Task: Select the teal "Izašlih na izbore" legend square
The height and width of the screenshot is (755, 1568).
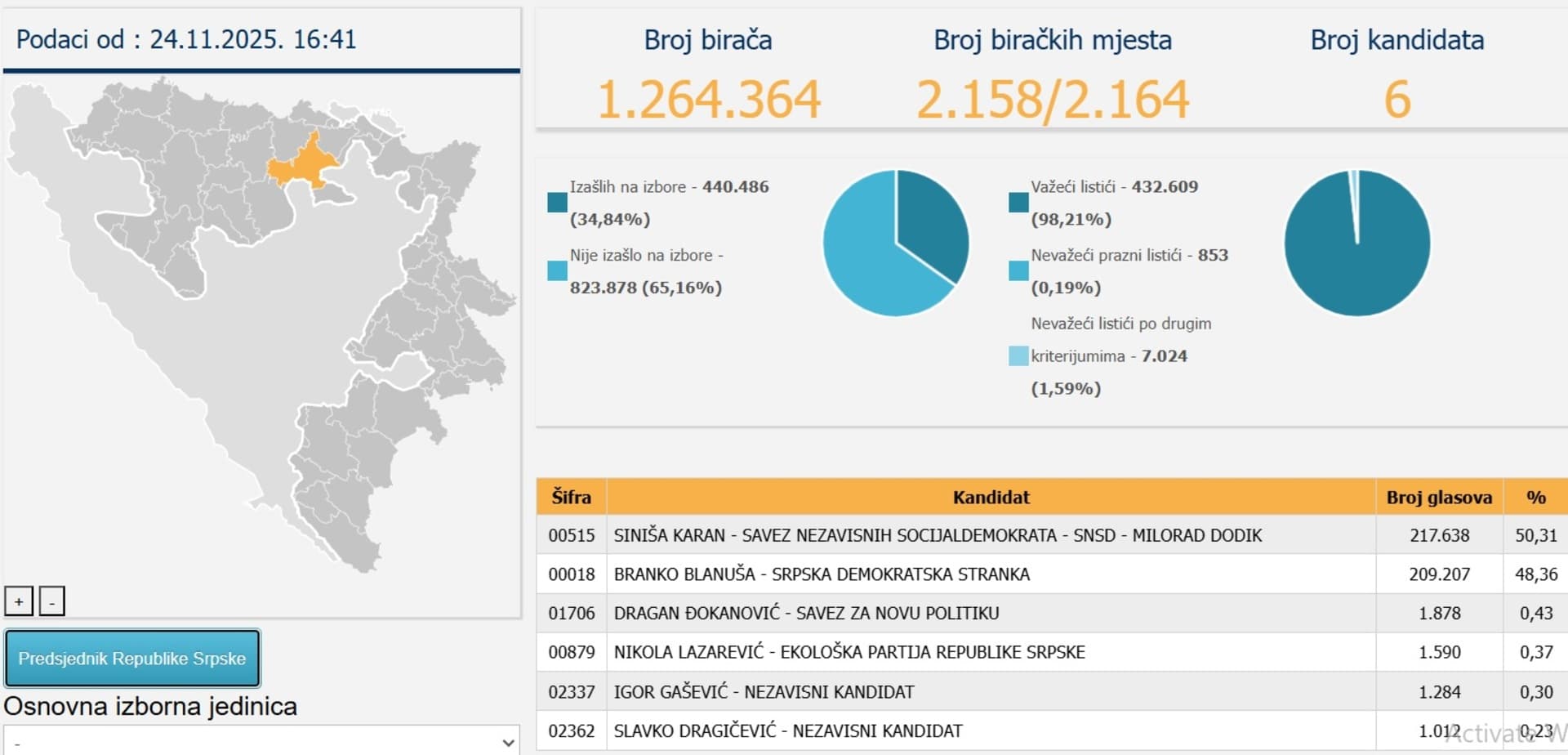Action: click(556, 202)
